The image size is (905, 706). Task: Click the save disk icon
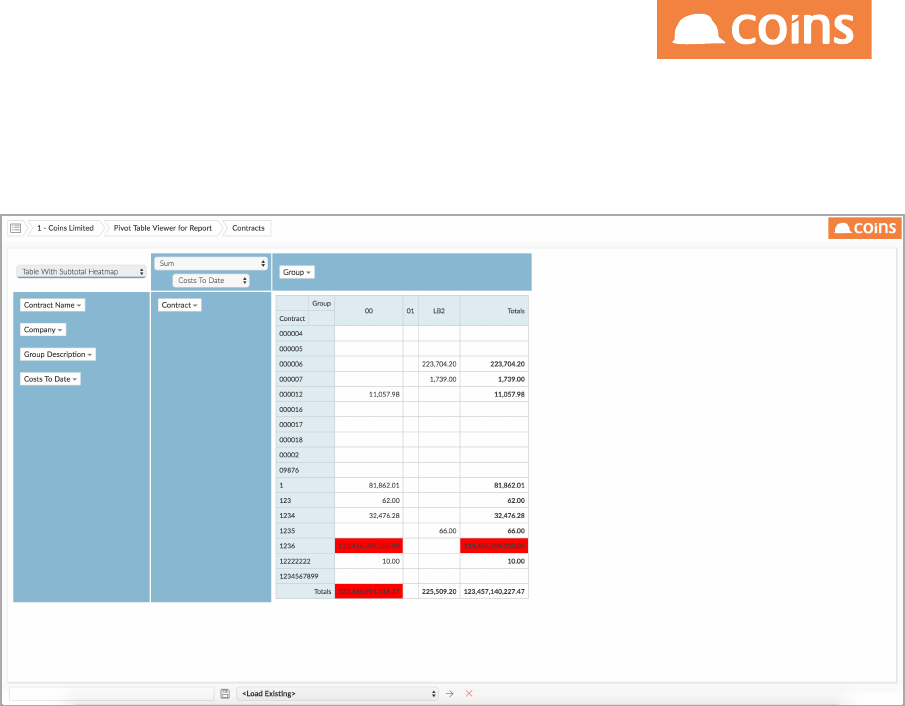point(225,693)
